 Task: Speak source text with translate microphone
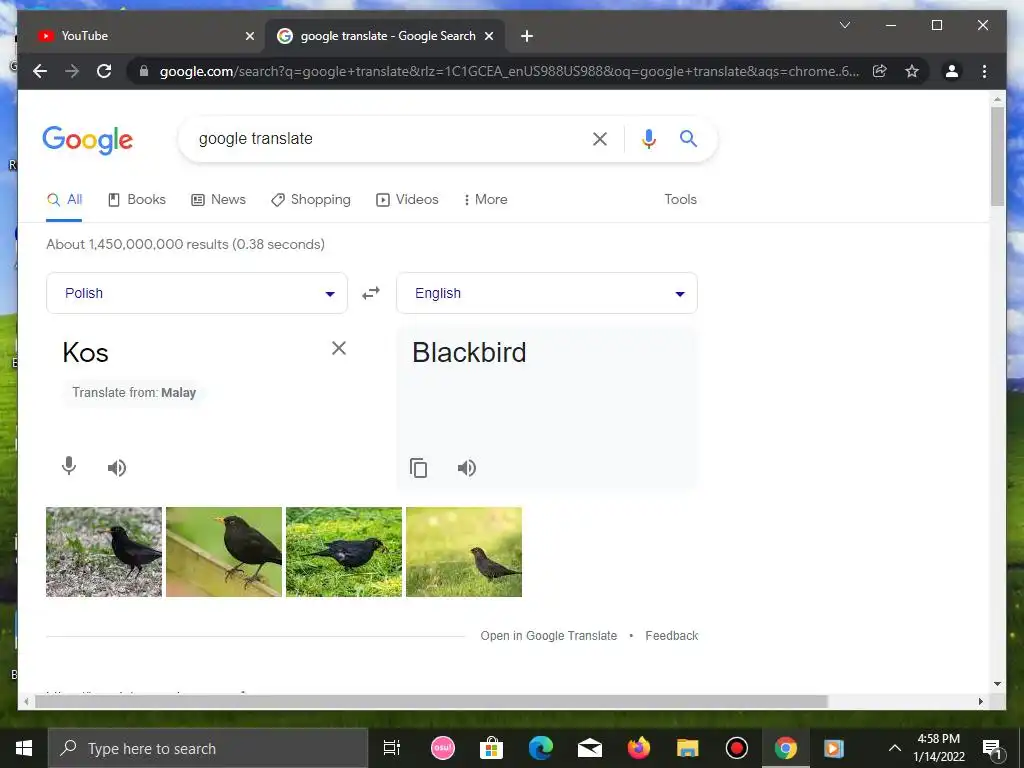(x=69, y=466)
